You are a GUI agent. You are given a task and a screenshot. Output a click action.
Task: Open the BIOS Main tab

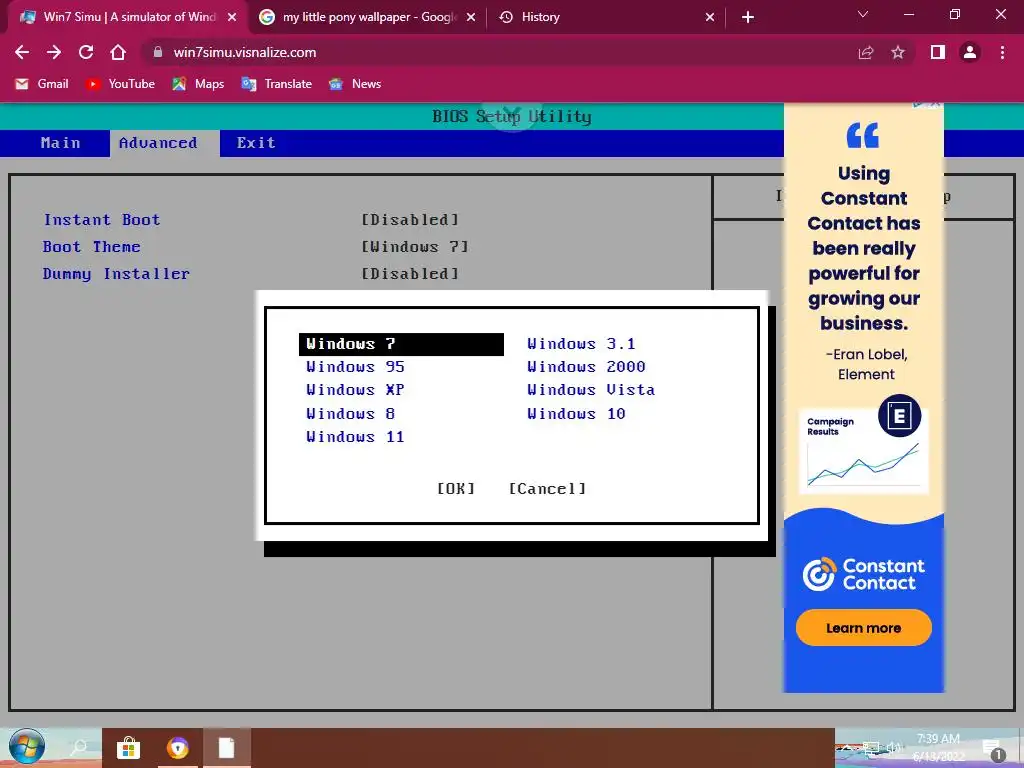60,143
